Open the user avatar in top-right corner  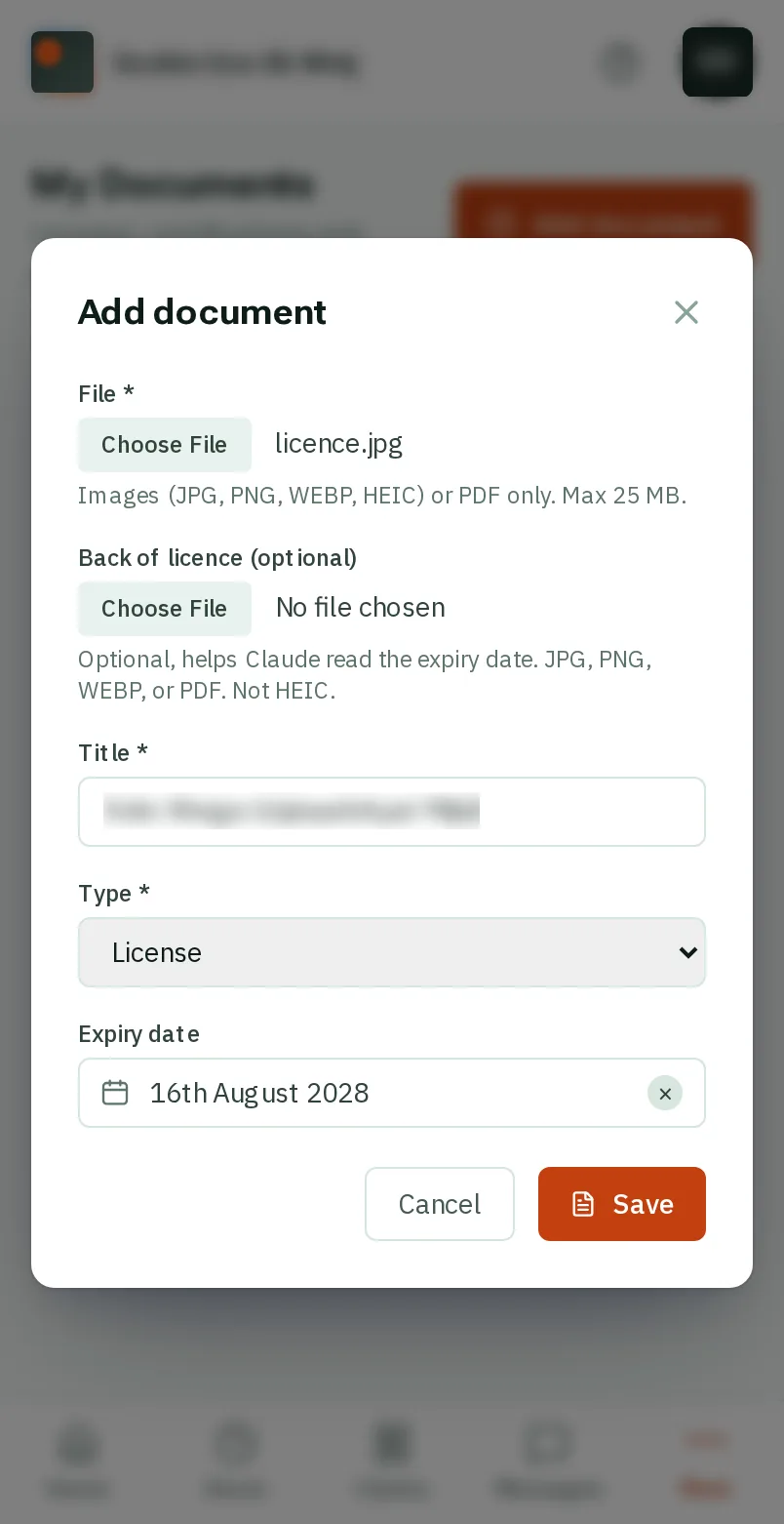pos(718,62)
